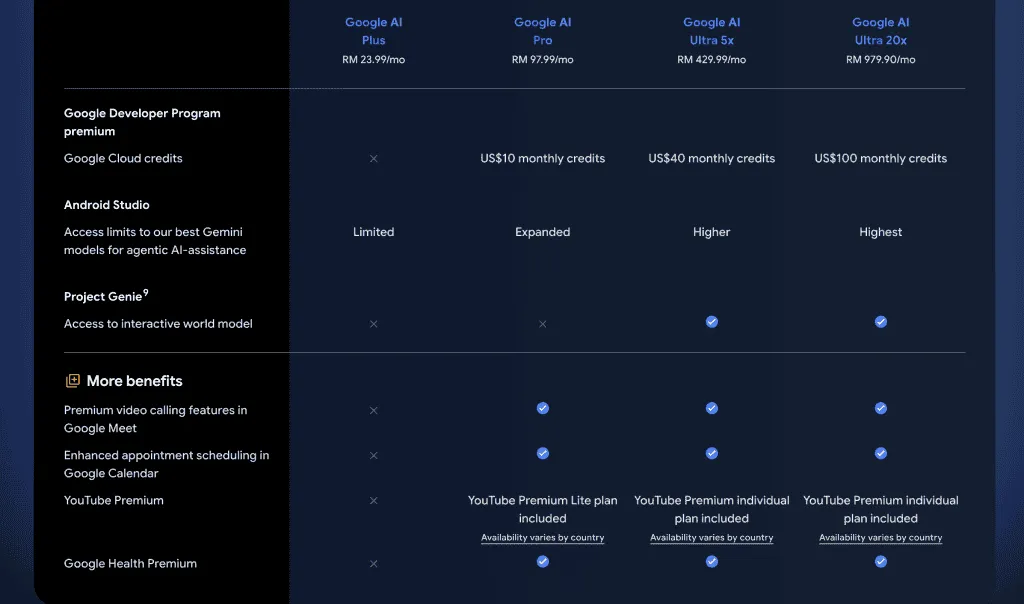Click Google Meet X mark under Plus

coord(374,411)
